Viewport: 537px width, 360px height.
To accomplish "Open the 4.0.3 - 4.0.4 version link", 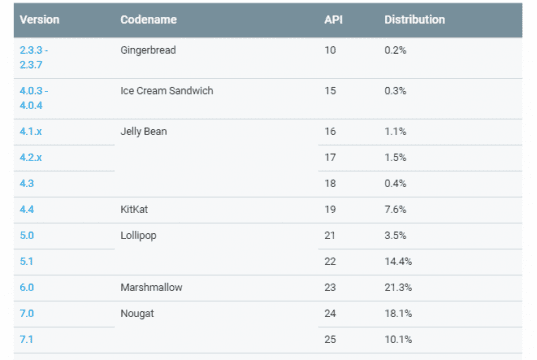I will click(34, 98).
